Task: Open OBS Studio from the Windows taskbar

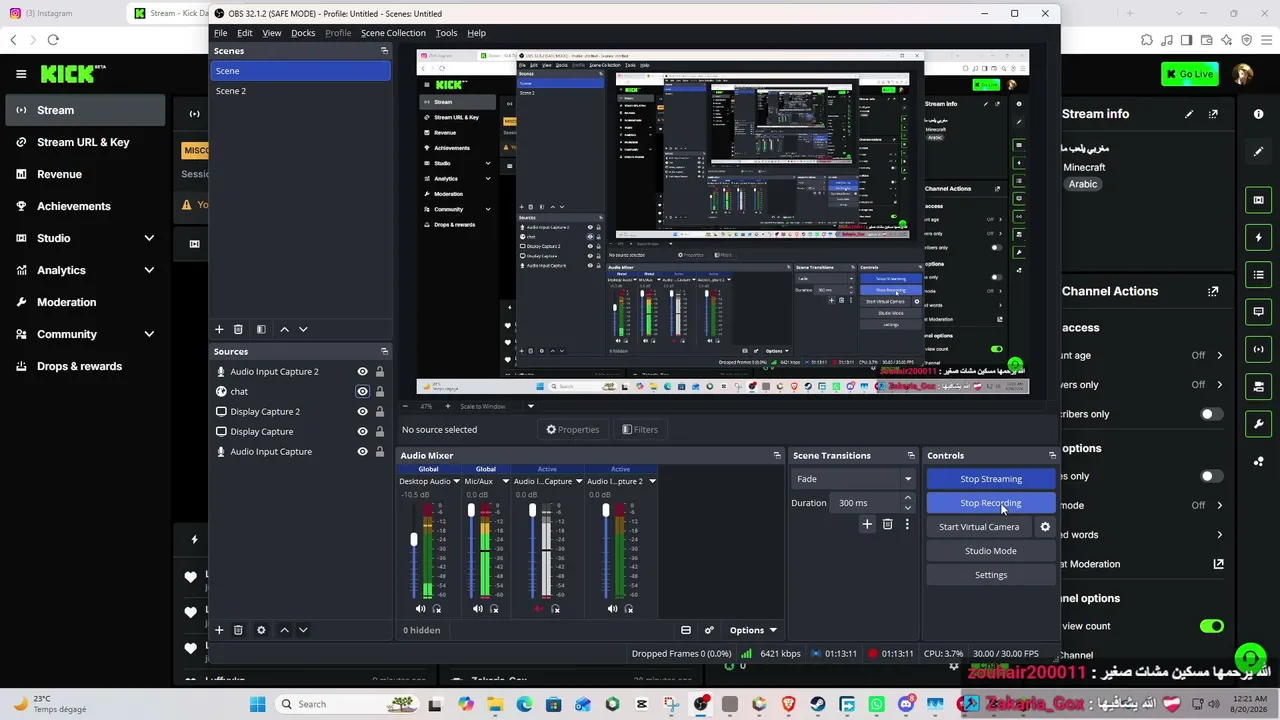Action: point(700,704)
